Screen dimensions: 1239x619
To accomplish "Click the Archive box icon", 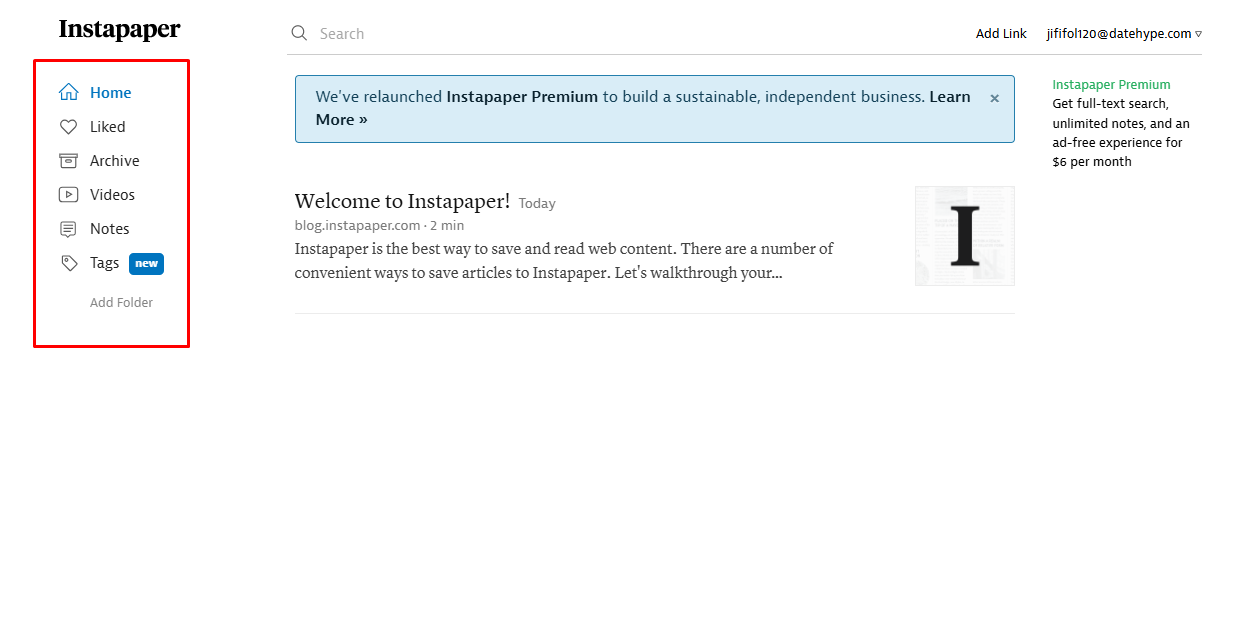I will tap(68, 161).
